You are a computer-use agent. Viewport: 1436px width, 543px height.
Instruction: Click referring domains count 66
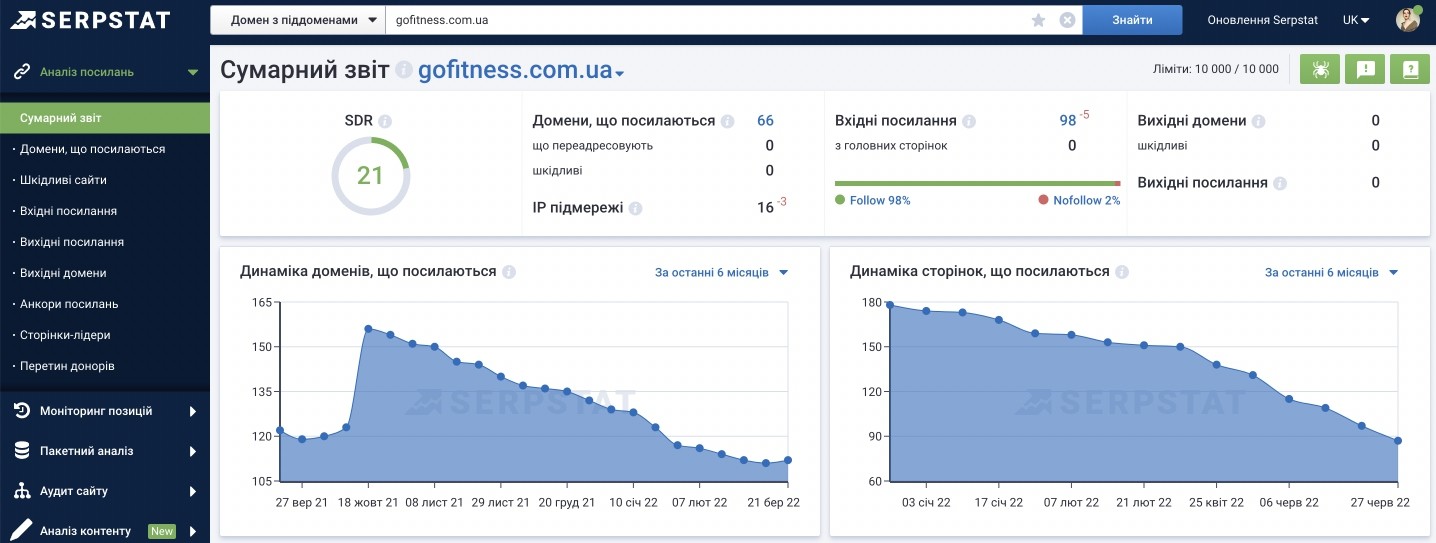click(765, 121)
